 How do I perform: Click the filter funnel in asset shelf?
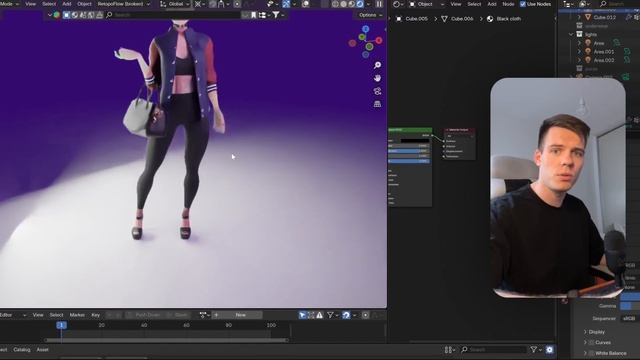click(x=276, y=15)
